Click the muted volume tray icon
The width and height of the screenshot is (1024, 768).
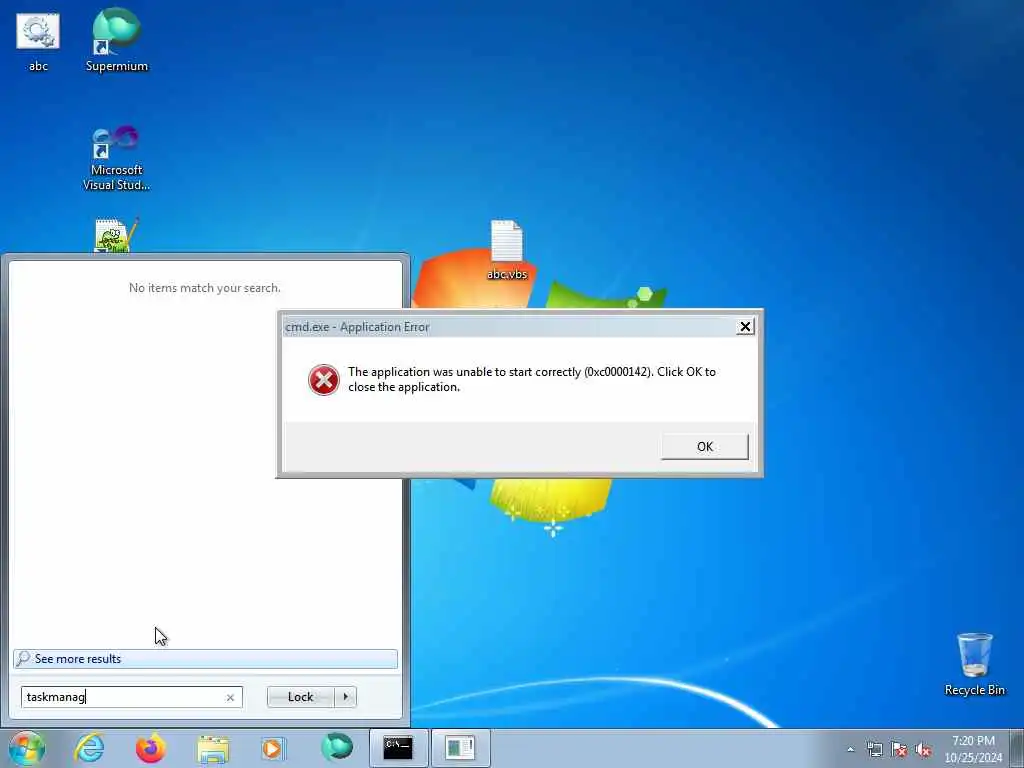[x=923, y=749]
